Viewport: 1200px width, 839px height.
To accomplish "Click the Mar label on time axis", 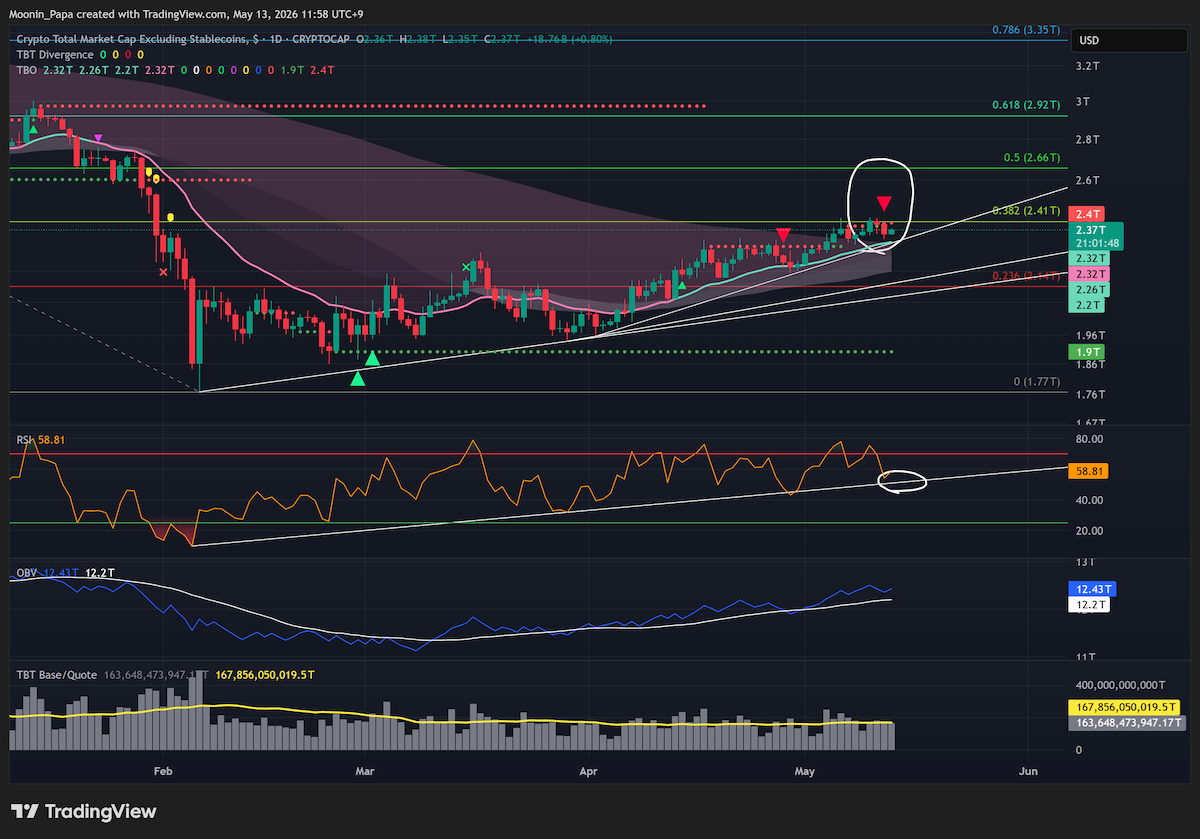I will pos(365,771).
